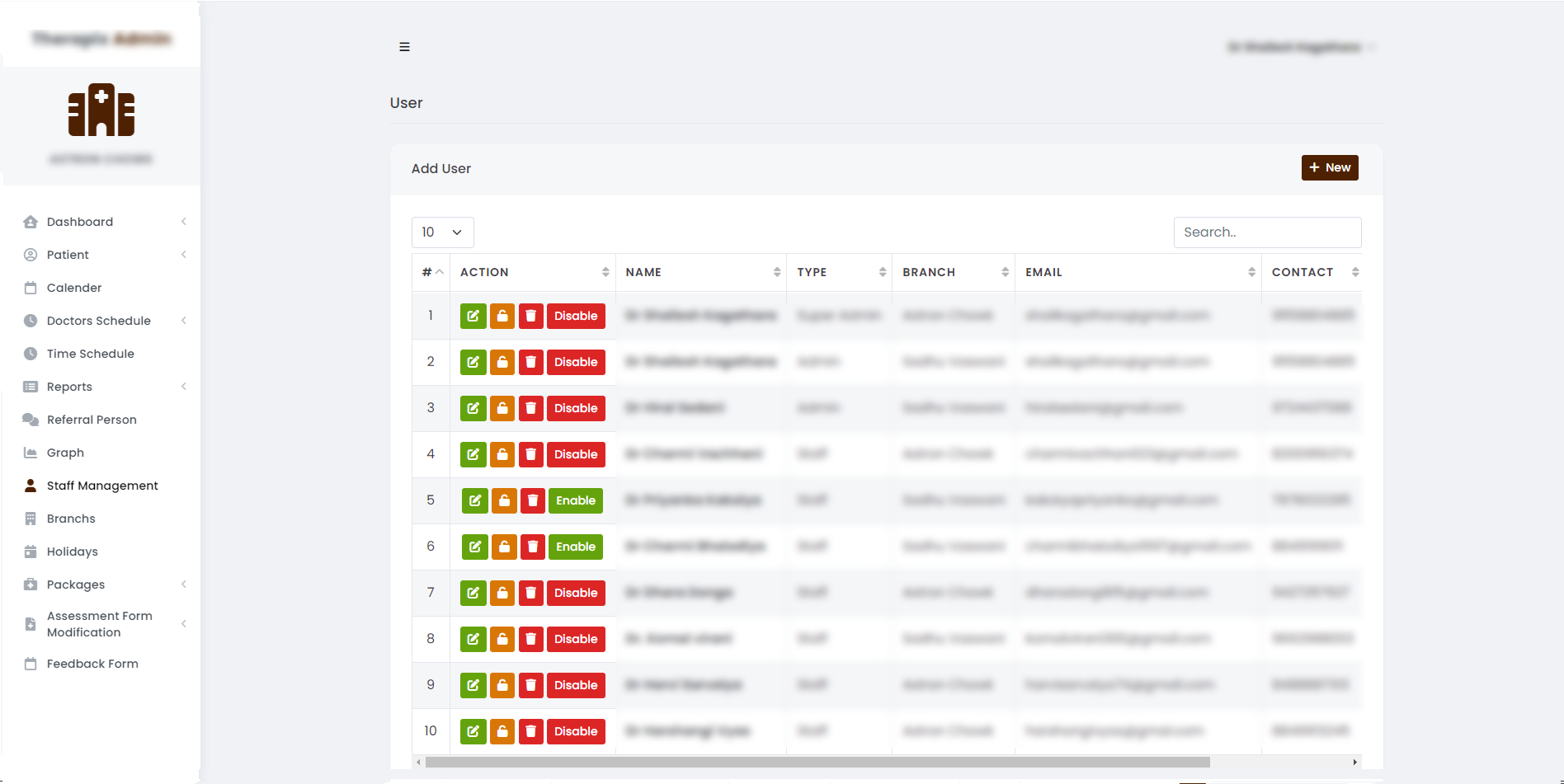Click the red delete icon in row 8
This screenshot has height=784, width=1564.
coord(530,639)
